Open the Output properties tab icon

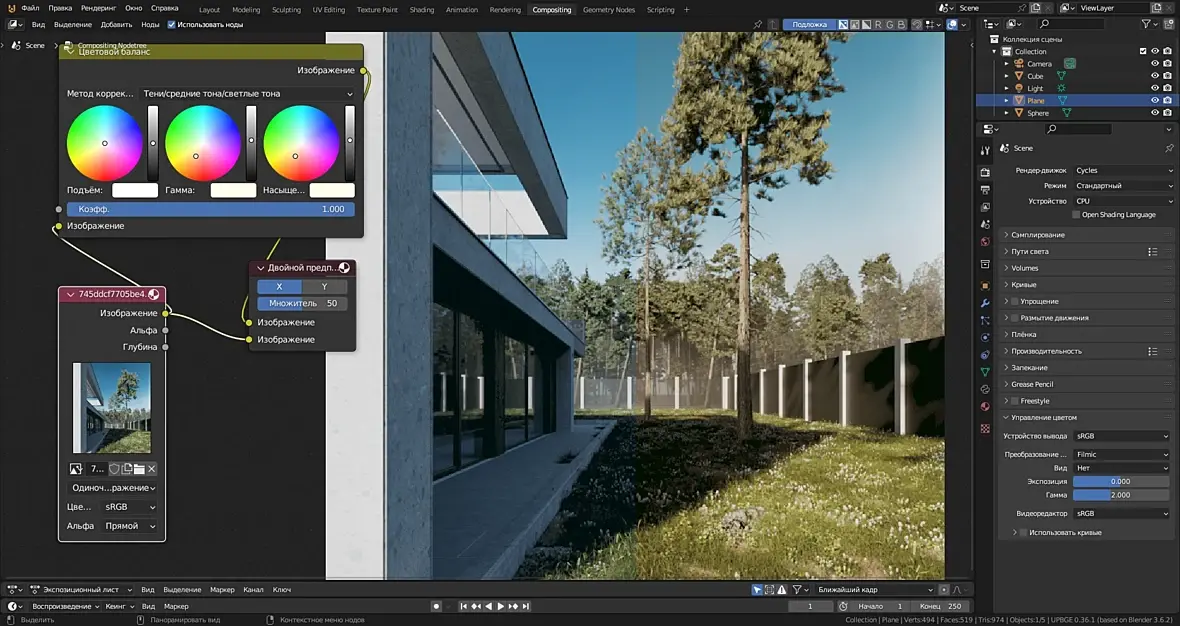[x=985, y=189]
